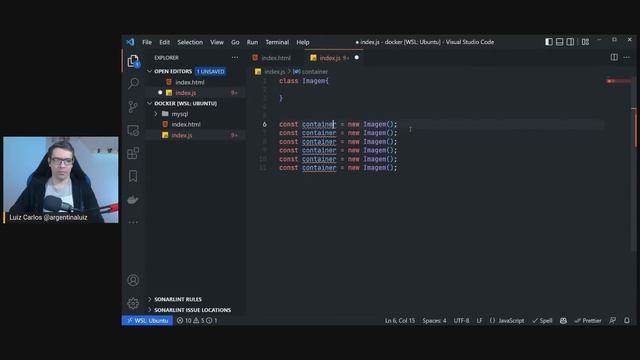Screen dimensions: 640x360
Task: Open the Extensions view icon
Action: point(133,153)
